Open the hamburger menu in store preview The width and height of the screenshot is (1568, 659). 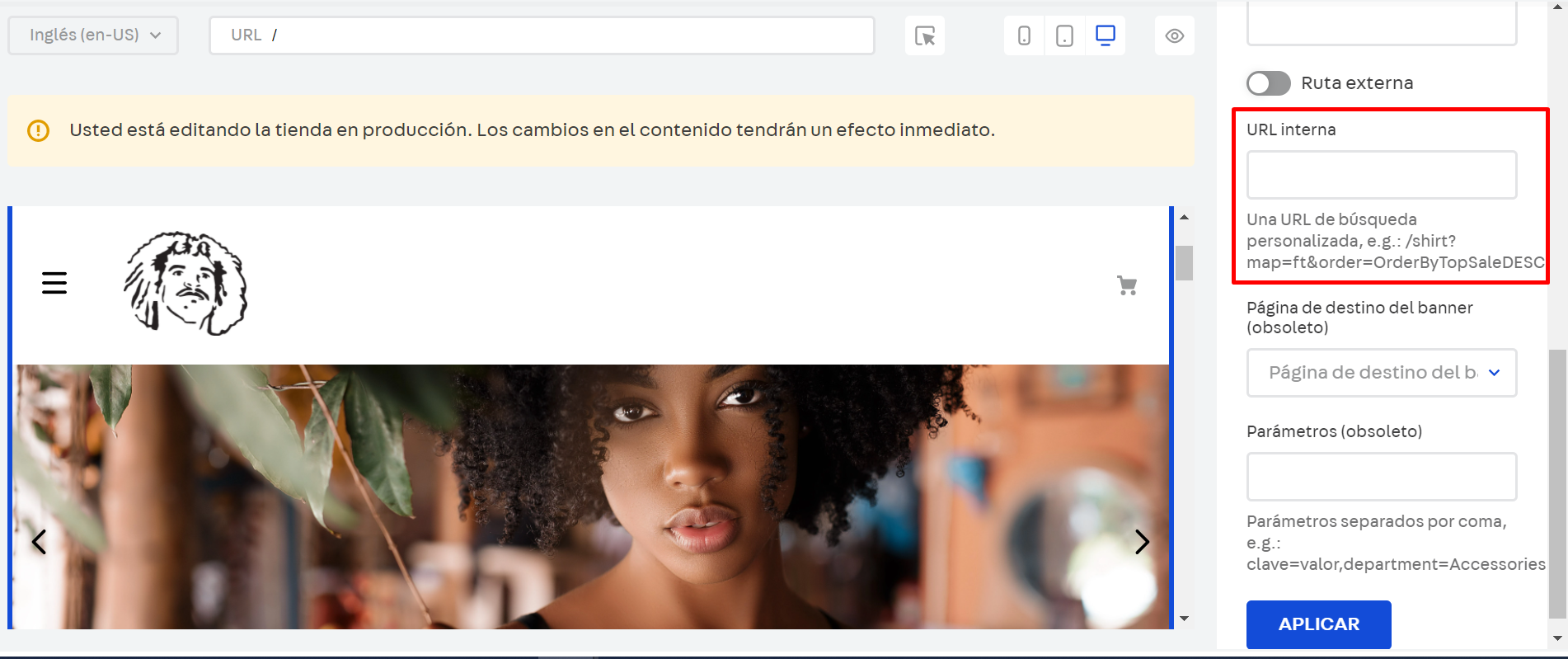tap(54, 283)
